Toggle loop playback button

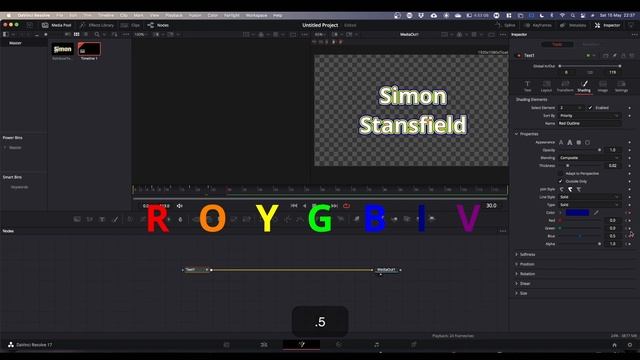[x=347, y=206]
